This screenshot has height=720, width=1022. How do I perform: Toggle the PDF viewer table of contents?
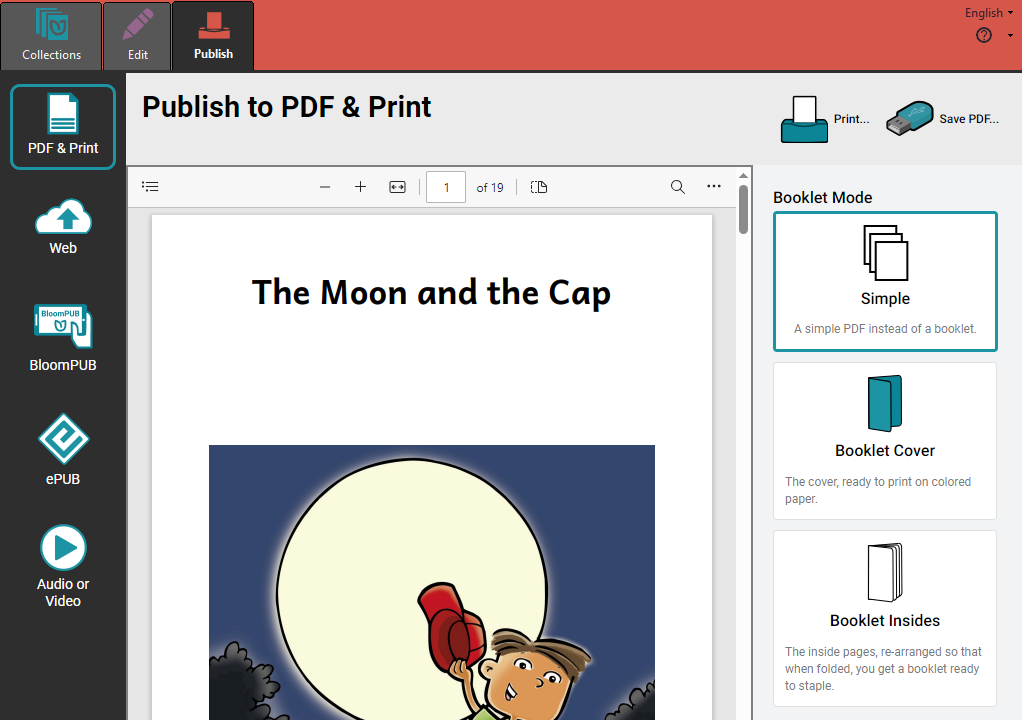[150, 187]
